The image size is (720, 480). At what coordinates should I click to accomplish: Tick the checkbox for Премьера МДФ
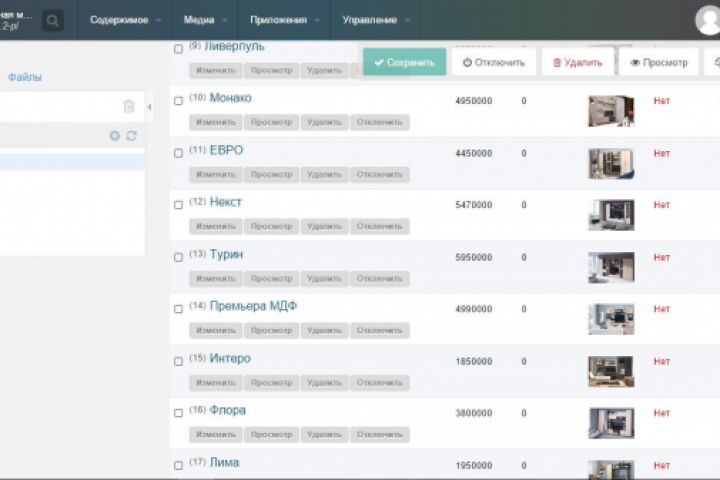tap(179, 309)
